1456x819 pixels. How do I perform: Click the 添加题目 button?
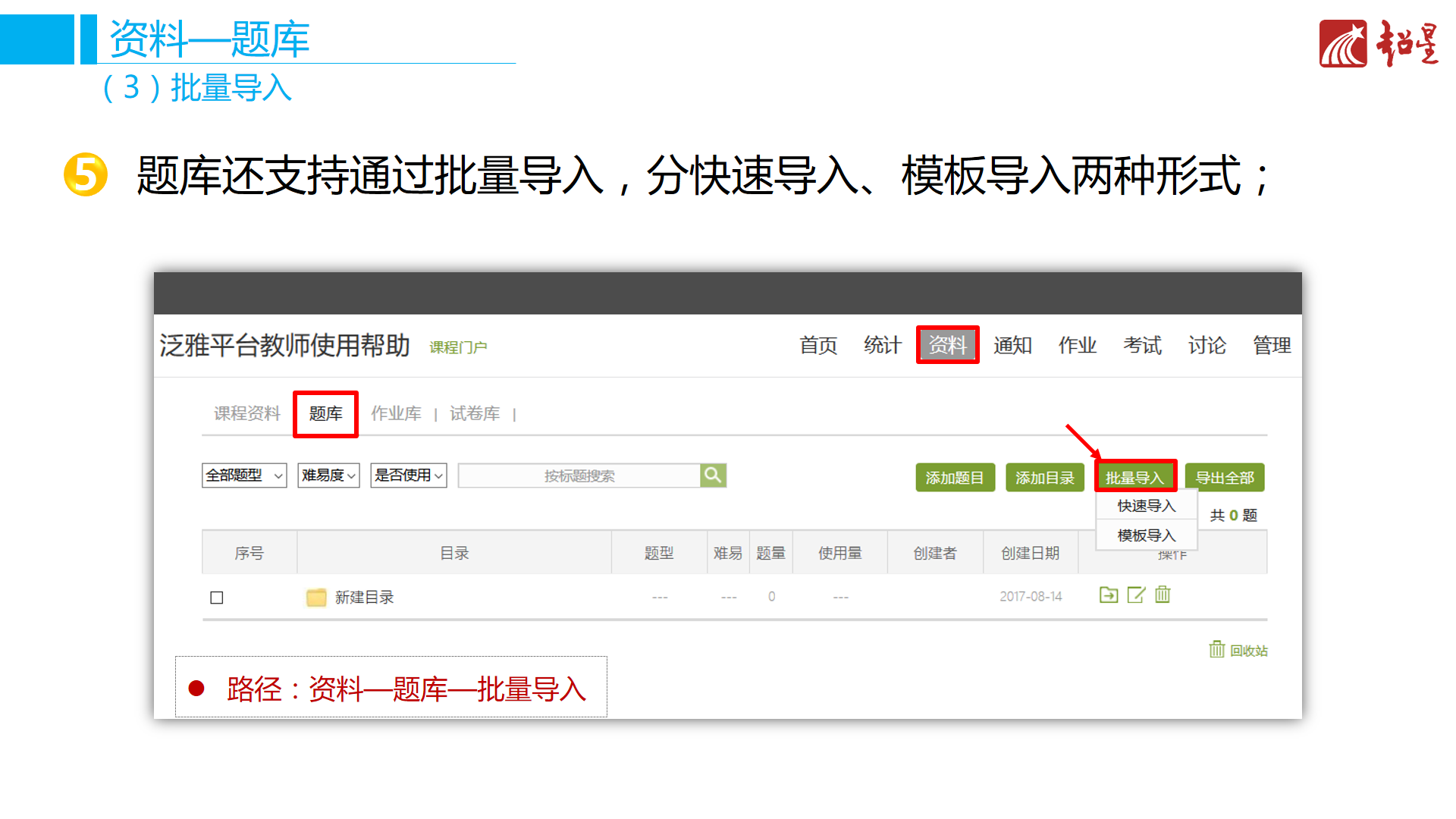point(955,478)
